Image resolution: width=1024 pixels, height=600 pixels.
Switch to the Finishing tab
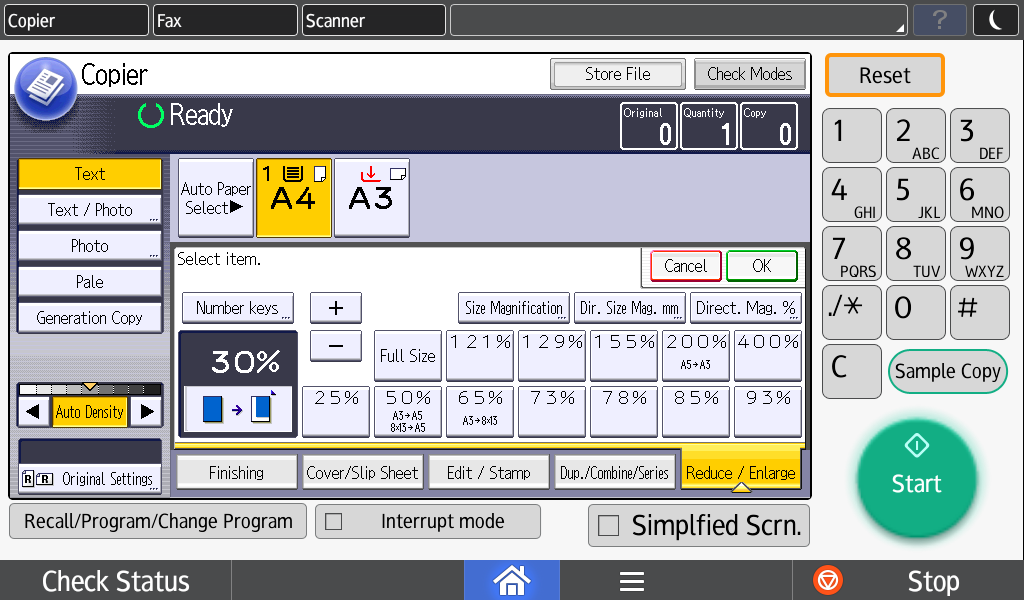tap(236, 473)
